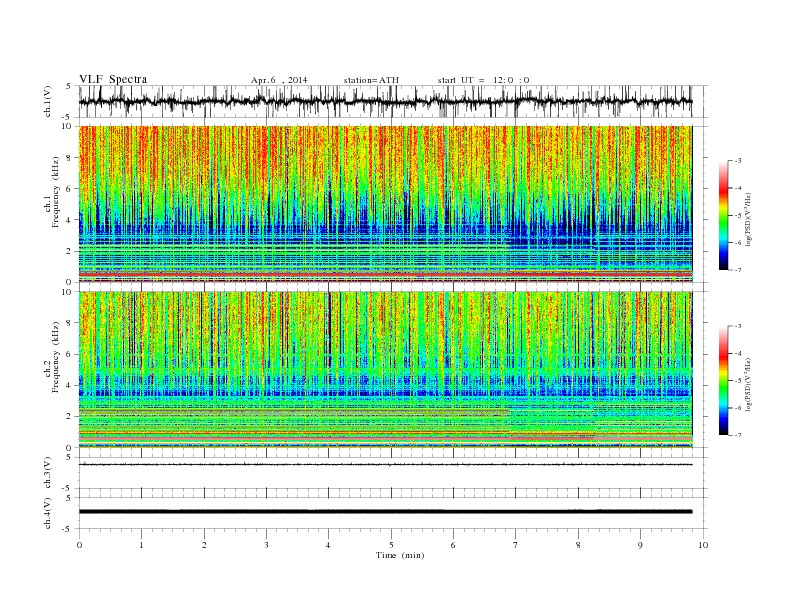Click the "-4" label on ch.2 colorbar

coord(737,353)
